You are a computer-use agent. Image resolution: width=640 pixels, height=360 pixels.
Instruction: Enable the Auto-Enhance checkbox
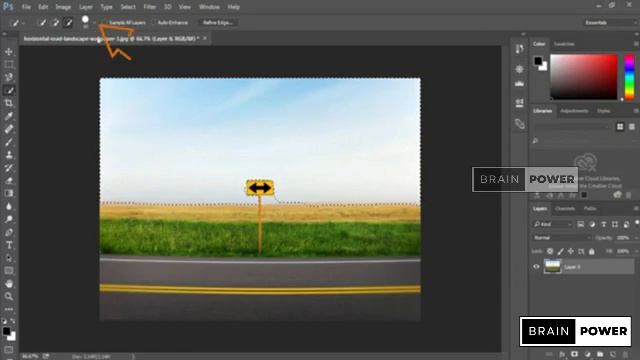(154, 23)
